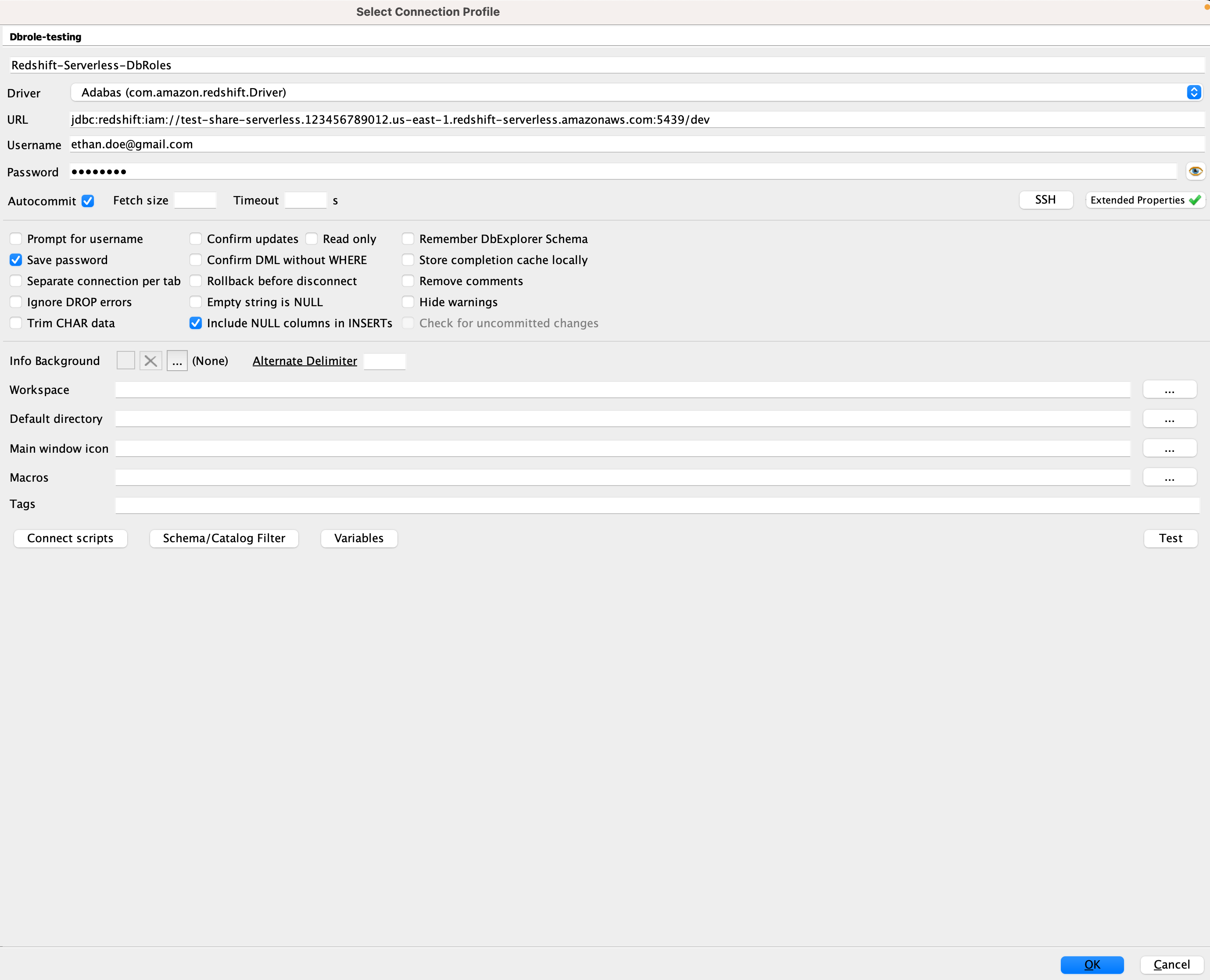Viewport: 1210px width, 980px height.
Task: Browse for Macros file
Action: (x=1169, y=478)
